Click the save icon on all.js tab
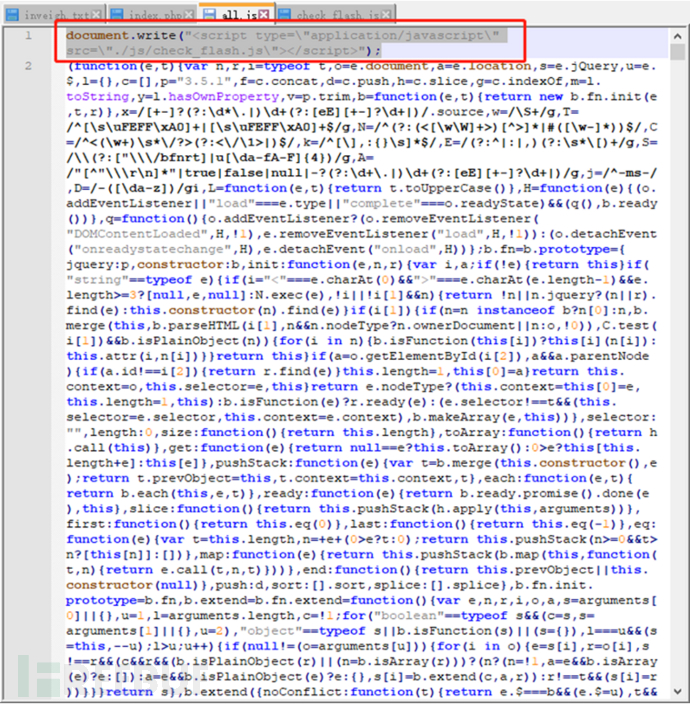The width and height of the screenshot is (690, 704). 209,14
